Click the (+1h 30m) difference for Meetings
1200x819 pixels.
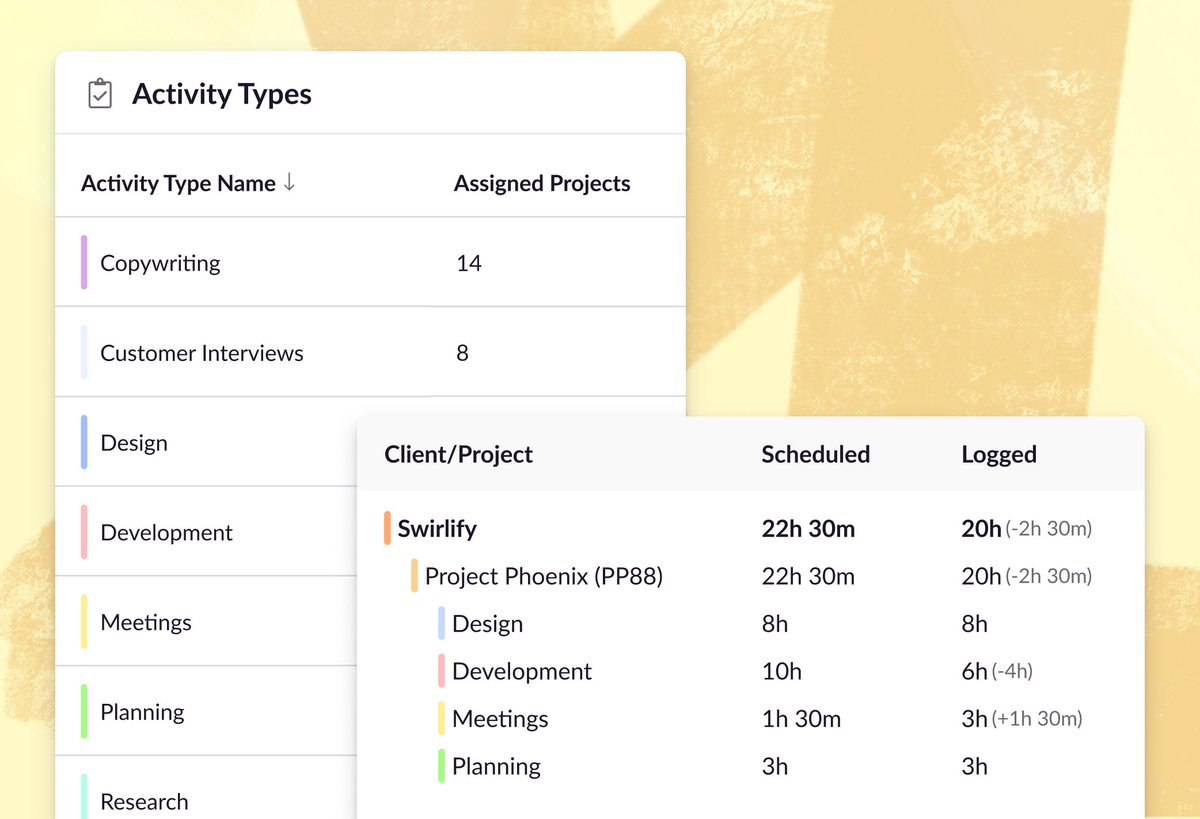point(1037,719)
